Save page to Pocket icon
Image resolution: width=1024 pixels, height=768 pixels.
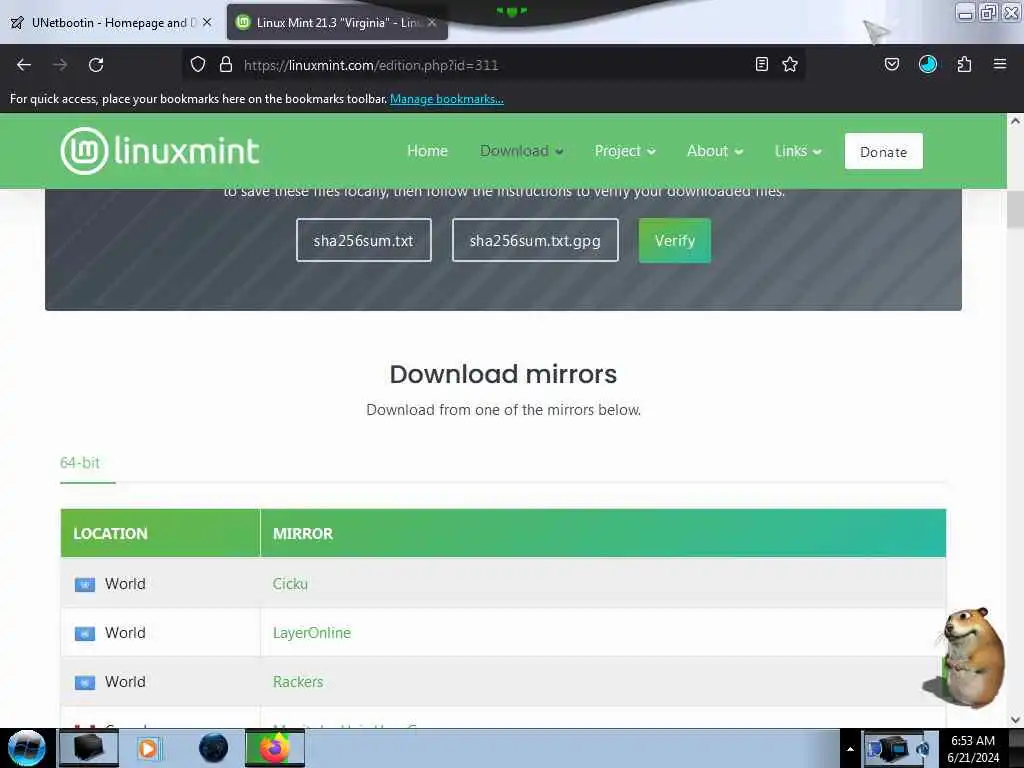891,64
